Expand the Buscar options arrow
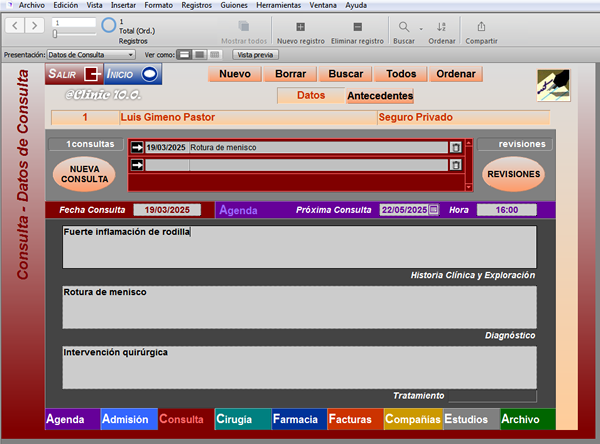600x444 pixels. (x=421, y=29)
